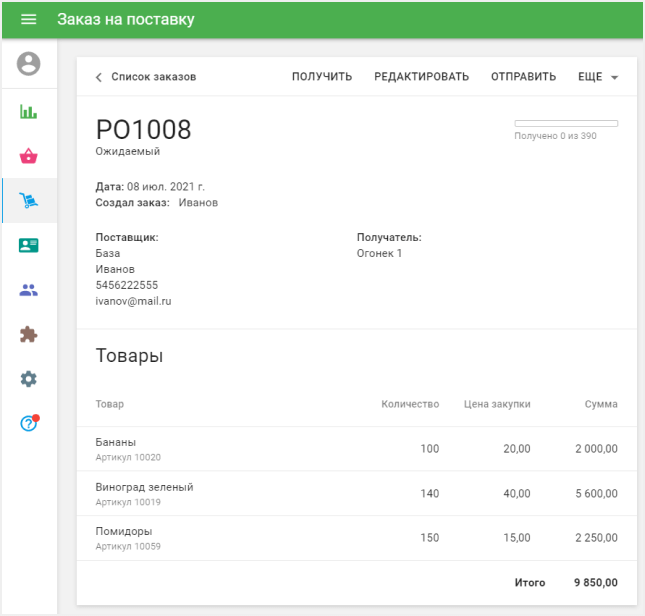Select the Бананы product row
This screenshot has height=616, width=645.
[x=356, y=449]
